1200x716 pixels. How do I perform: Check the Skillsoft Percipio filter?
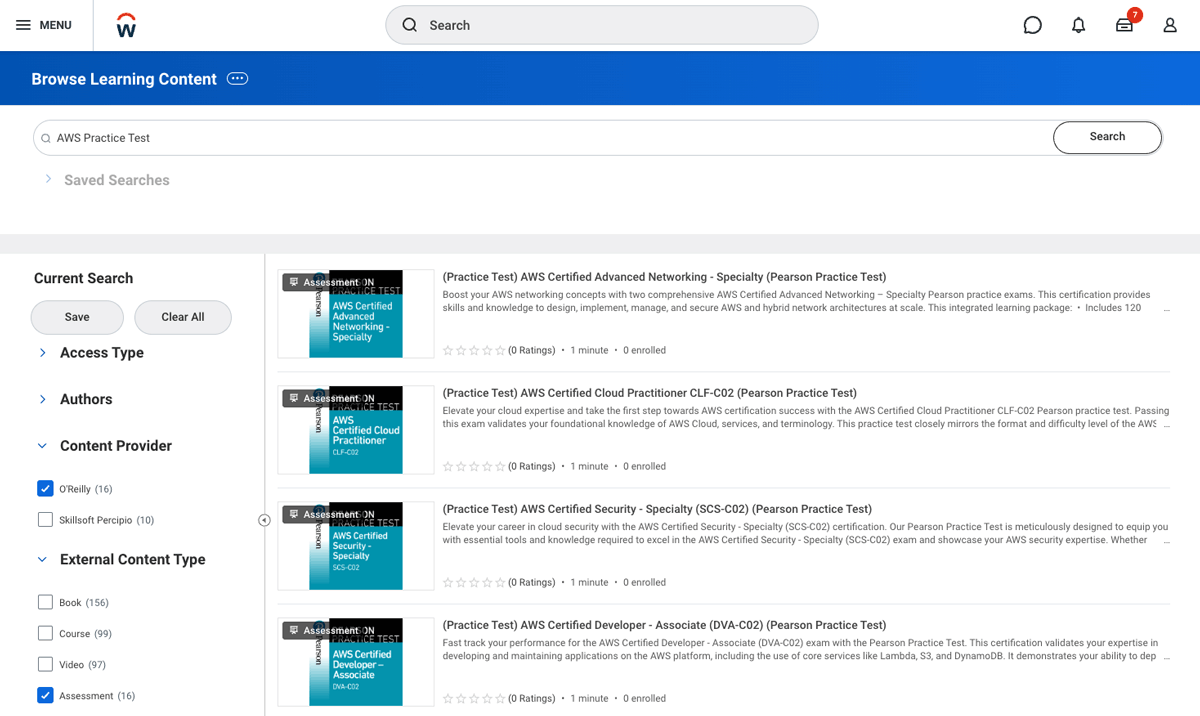coord(45,520)
